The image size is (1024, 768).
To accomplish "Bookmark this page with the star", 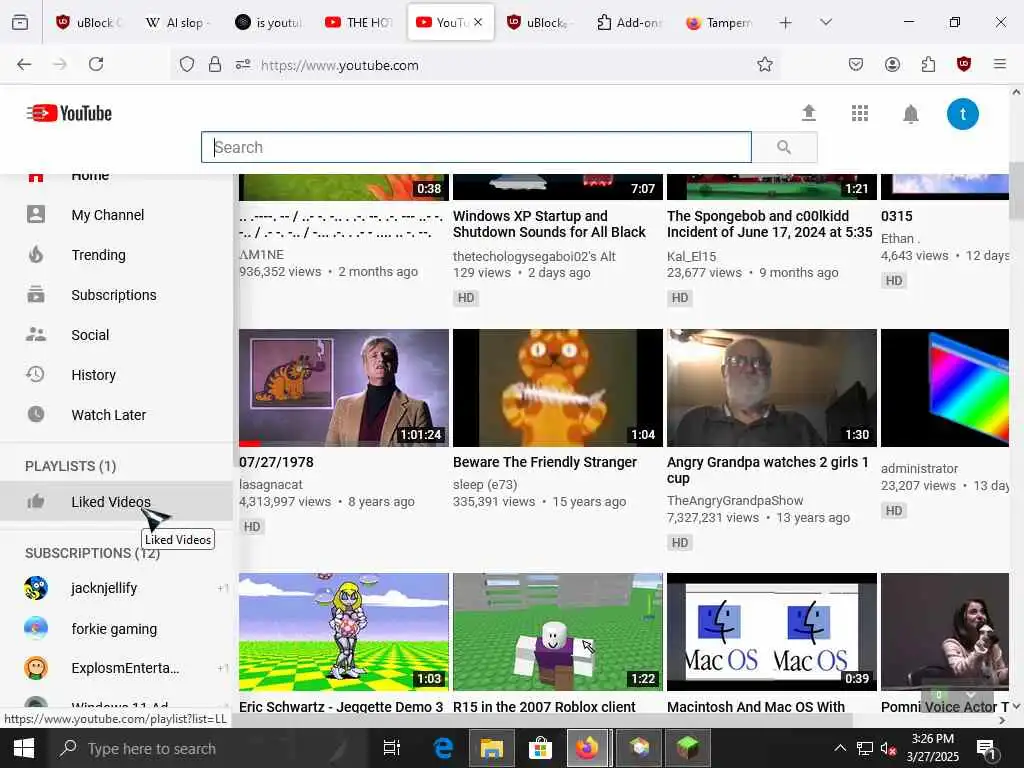I will [765, 64].
